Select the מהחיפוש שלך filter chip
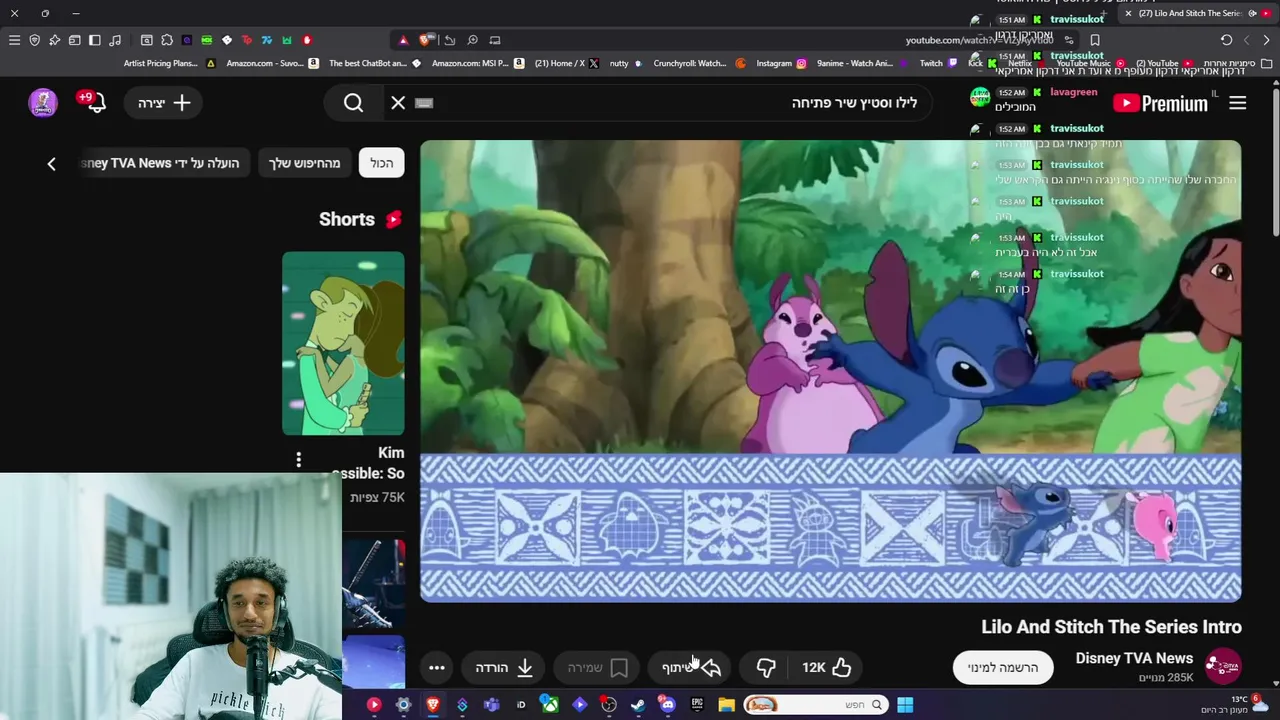The image size is (1280, 720). (304, 163)
